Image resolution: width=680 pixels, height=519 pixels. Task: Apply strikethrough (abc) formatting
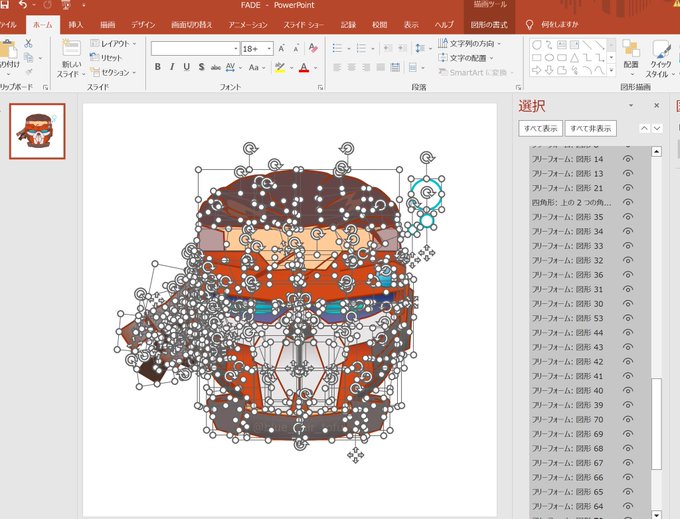216,68
